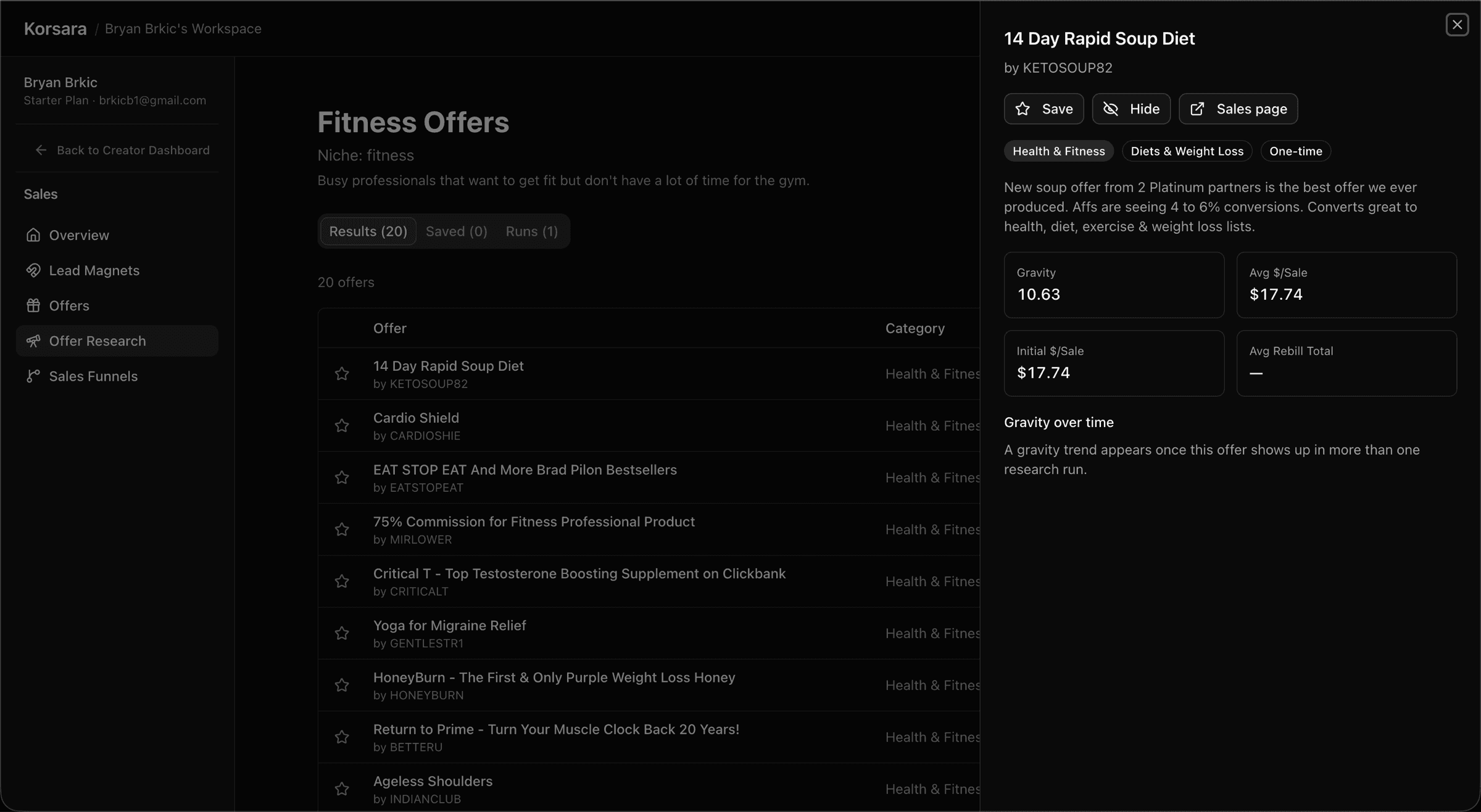Click the Overview home icon
1481x812 pixels.
33,235
